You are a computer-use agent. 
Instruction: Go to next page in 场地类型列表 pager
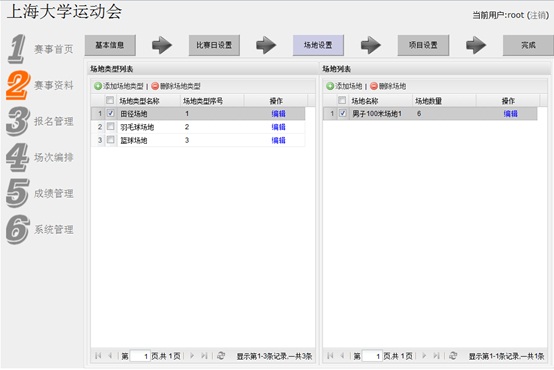[x=192, y=356]
